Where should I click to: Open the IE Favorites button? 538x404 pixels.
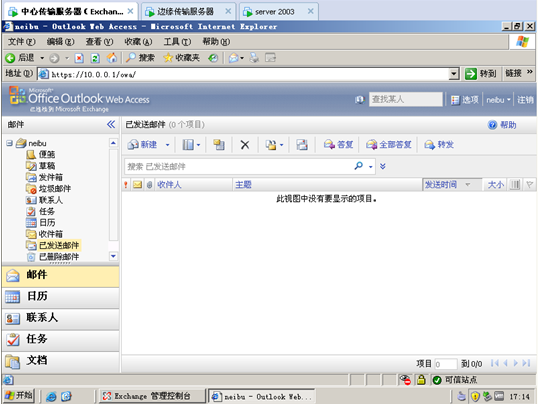tap(181, 58)
